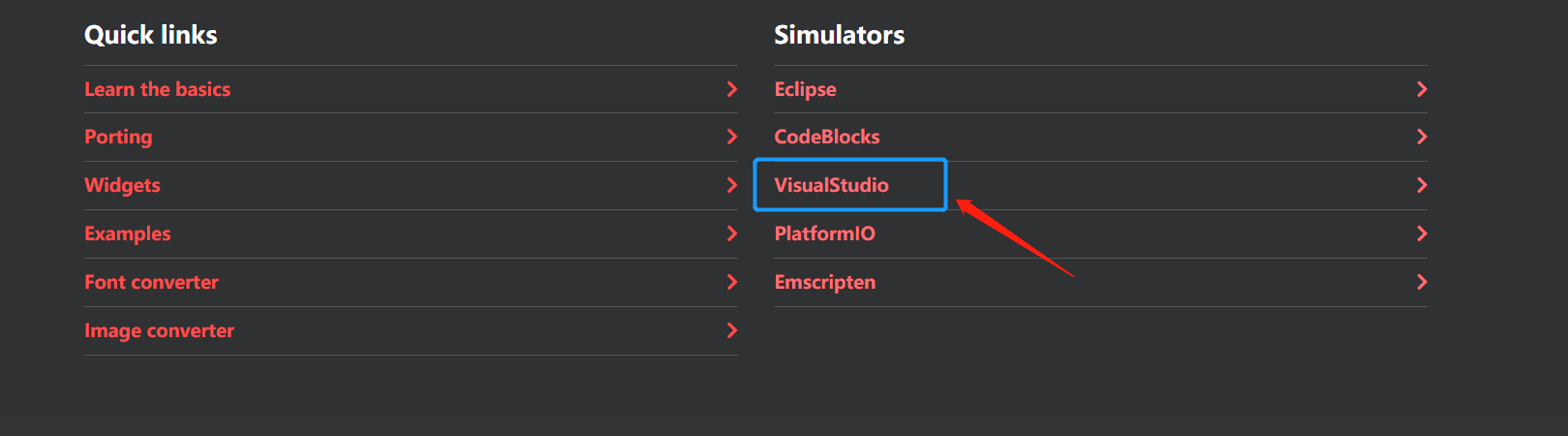The width and height of the screenshot is (1568, 436).
Task: Select the Eclipse simulator link
Action: pos(805,89)
